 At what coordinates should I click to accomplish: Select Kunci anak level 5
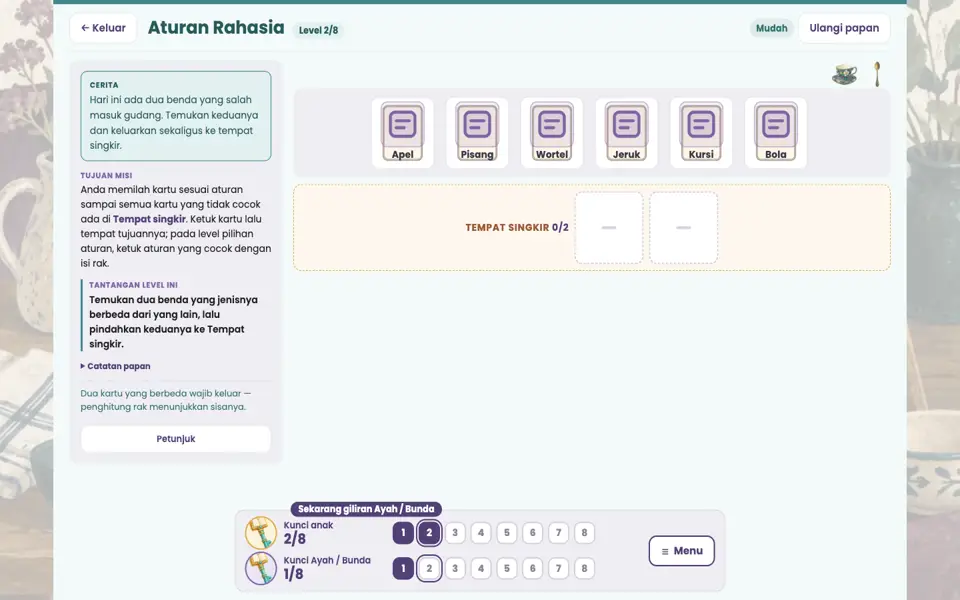506,533
